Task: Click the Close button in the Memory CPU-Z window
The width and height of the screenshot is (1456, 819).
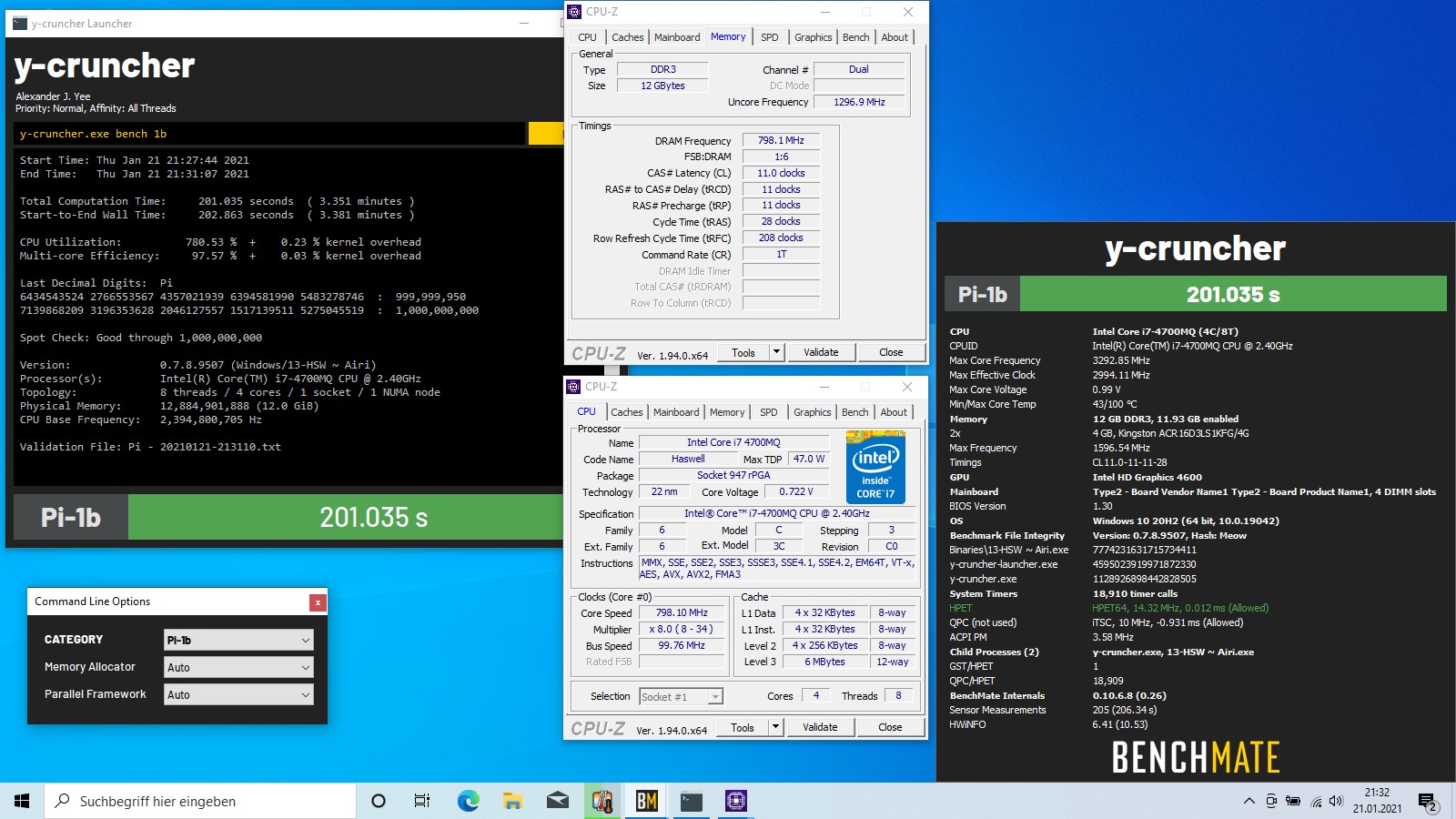Action: pyautogui.click(x=891, y=352)
